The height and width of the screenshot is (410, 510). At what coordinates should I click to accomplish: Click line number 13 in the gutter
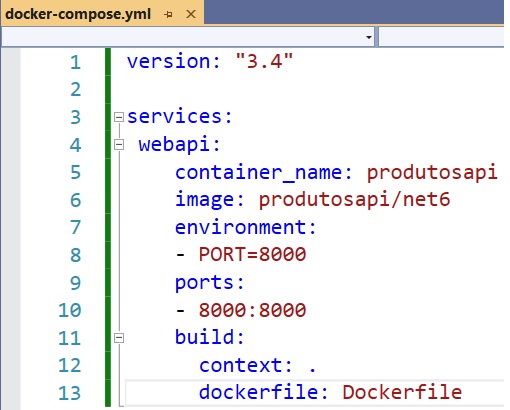click(69, 393)
